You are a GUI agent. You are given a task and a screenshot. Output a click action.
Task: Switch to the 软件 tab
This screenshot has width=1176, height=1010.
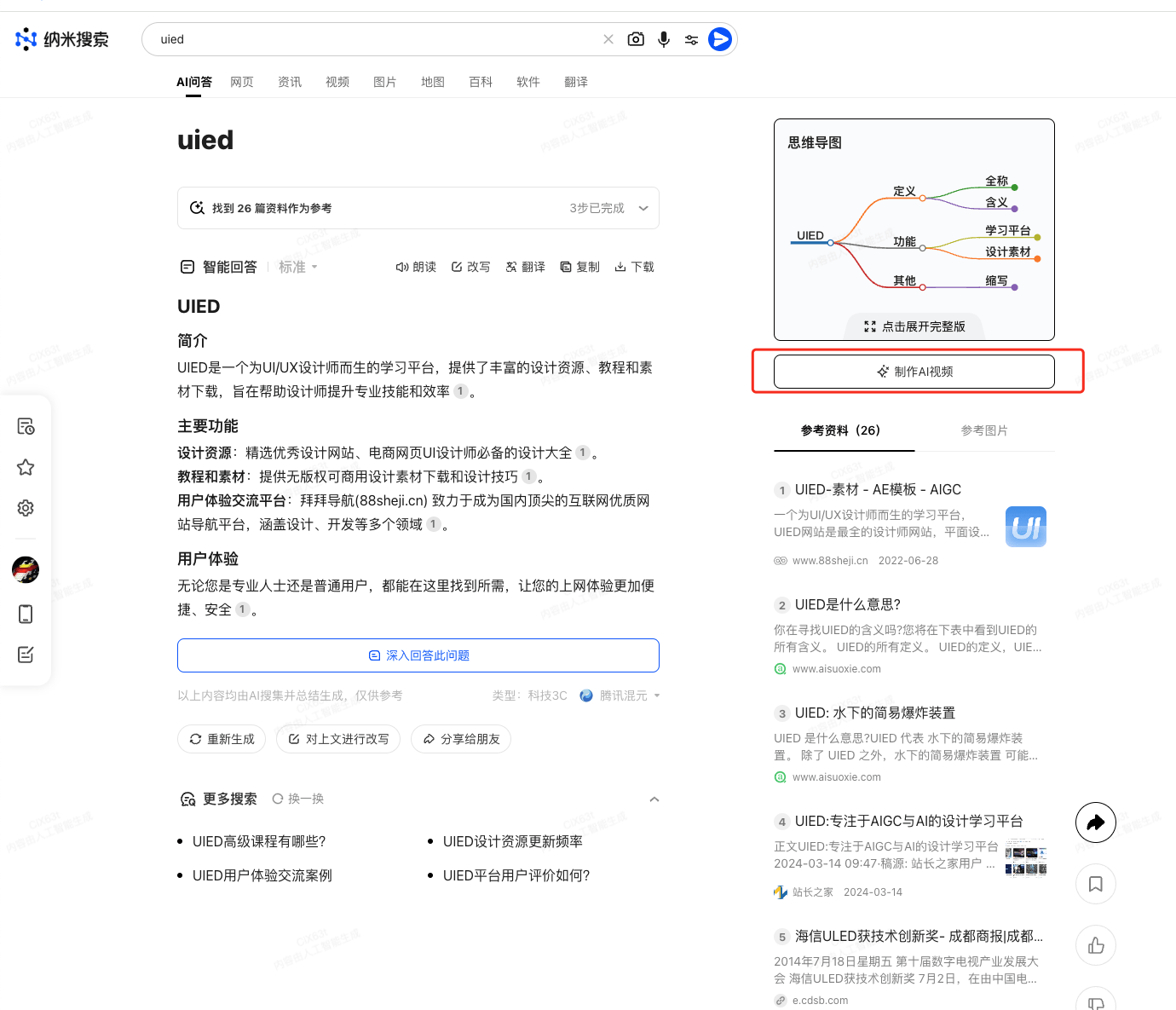click(x=528, y=82)
